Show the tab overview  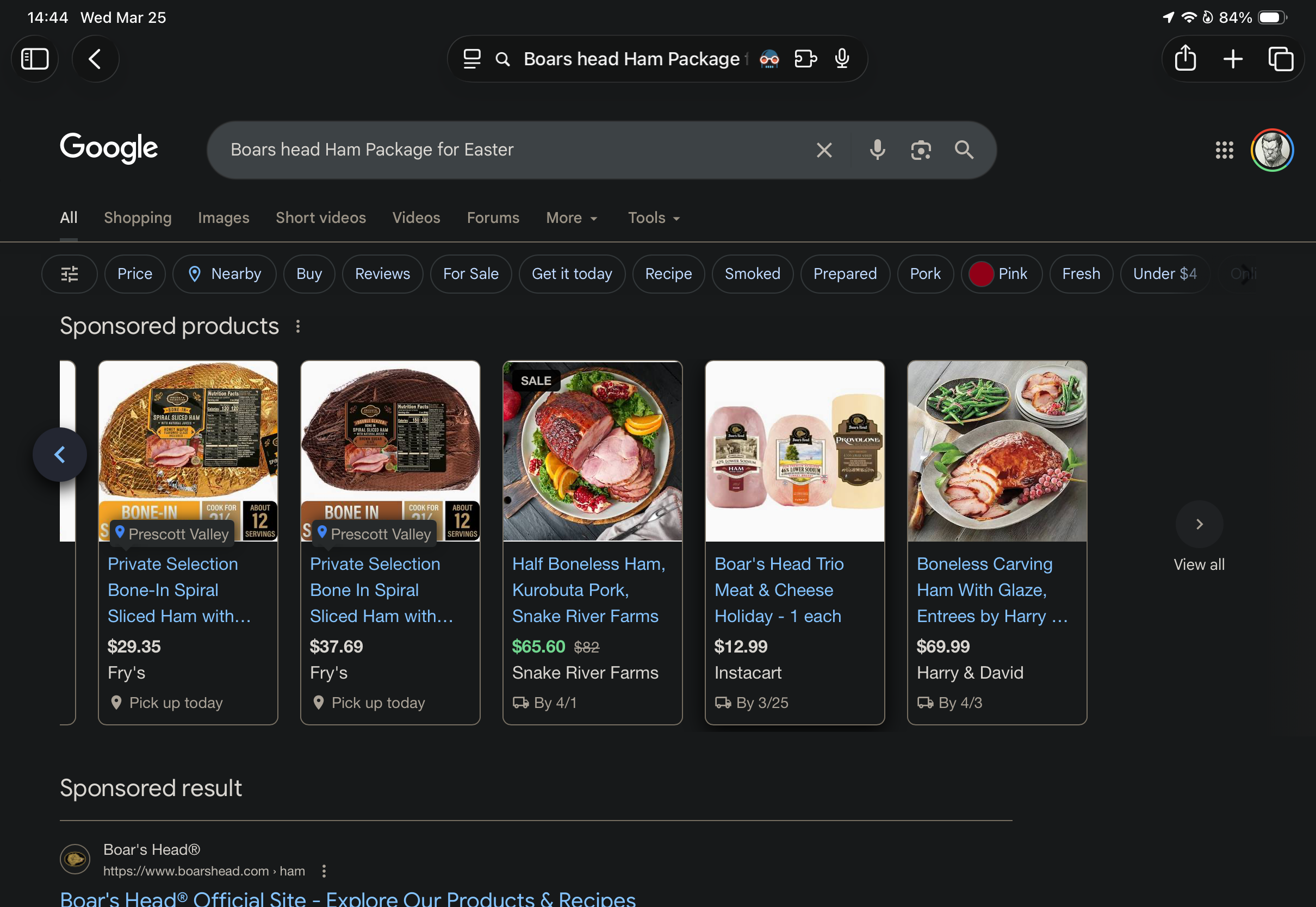point(1281,59)
